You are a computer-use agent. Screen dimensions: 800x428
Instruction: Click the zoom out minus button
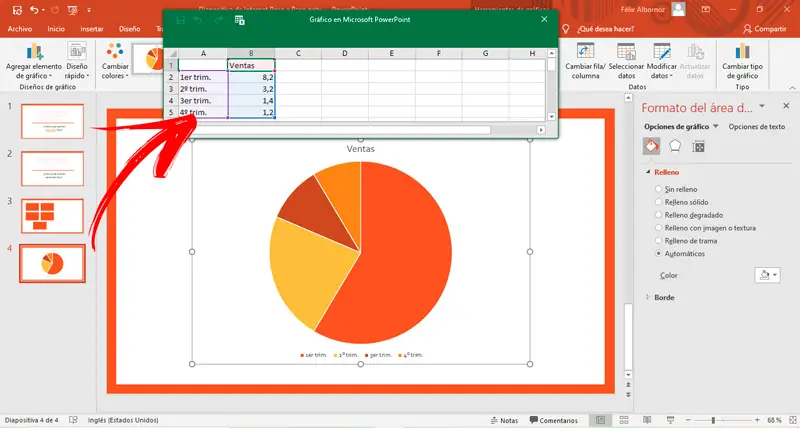(689, 420)
